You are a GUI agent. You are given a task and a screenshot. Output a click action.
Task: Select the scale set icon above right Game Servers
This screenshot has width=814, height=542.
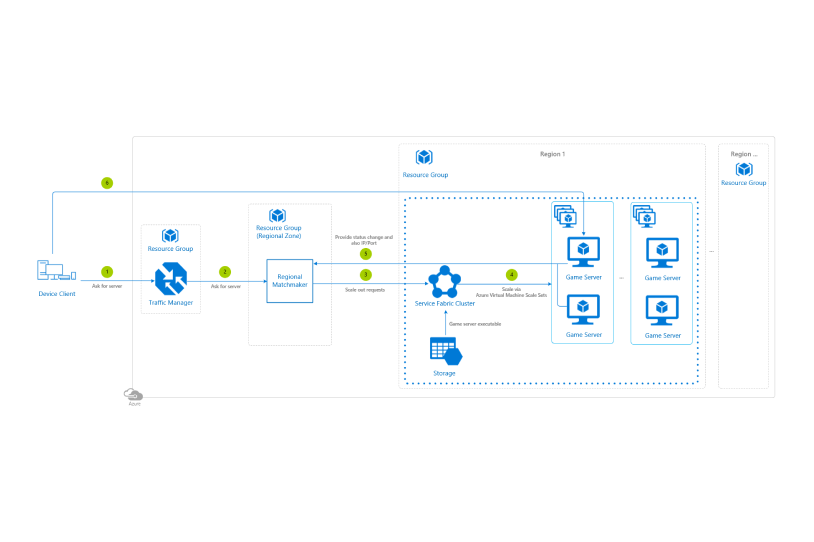pyautogui.click(x=645, y=215)
